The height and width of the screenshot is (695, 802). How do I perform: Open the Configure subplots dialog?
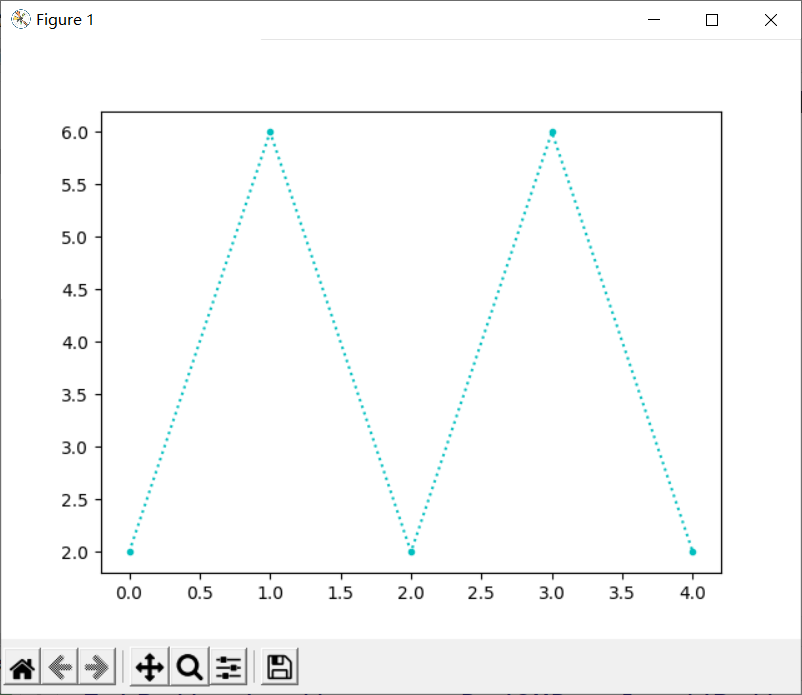coord(228,667)
